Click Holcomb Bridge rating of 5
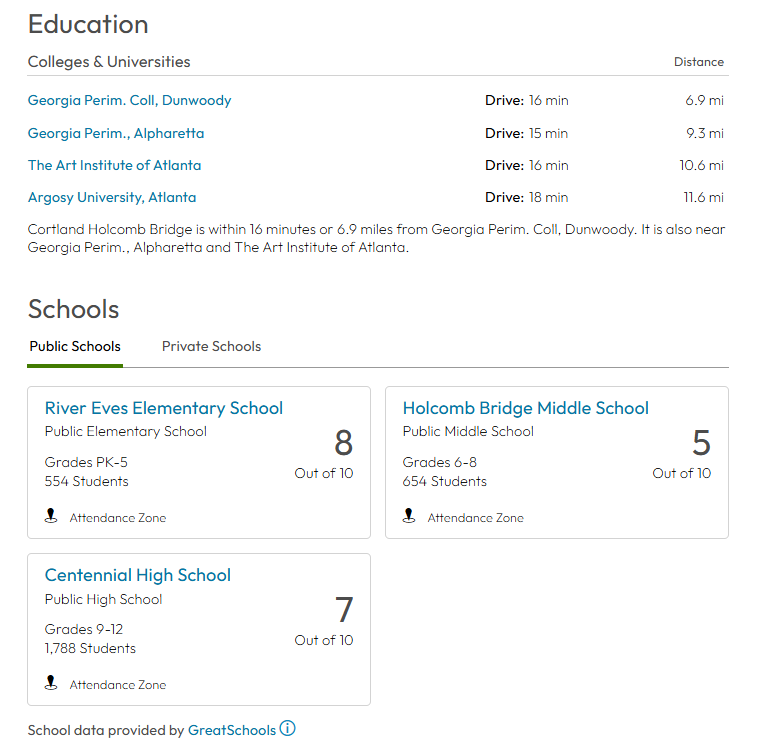 coord(701,443)
